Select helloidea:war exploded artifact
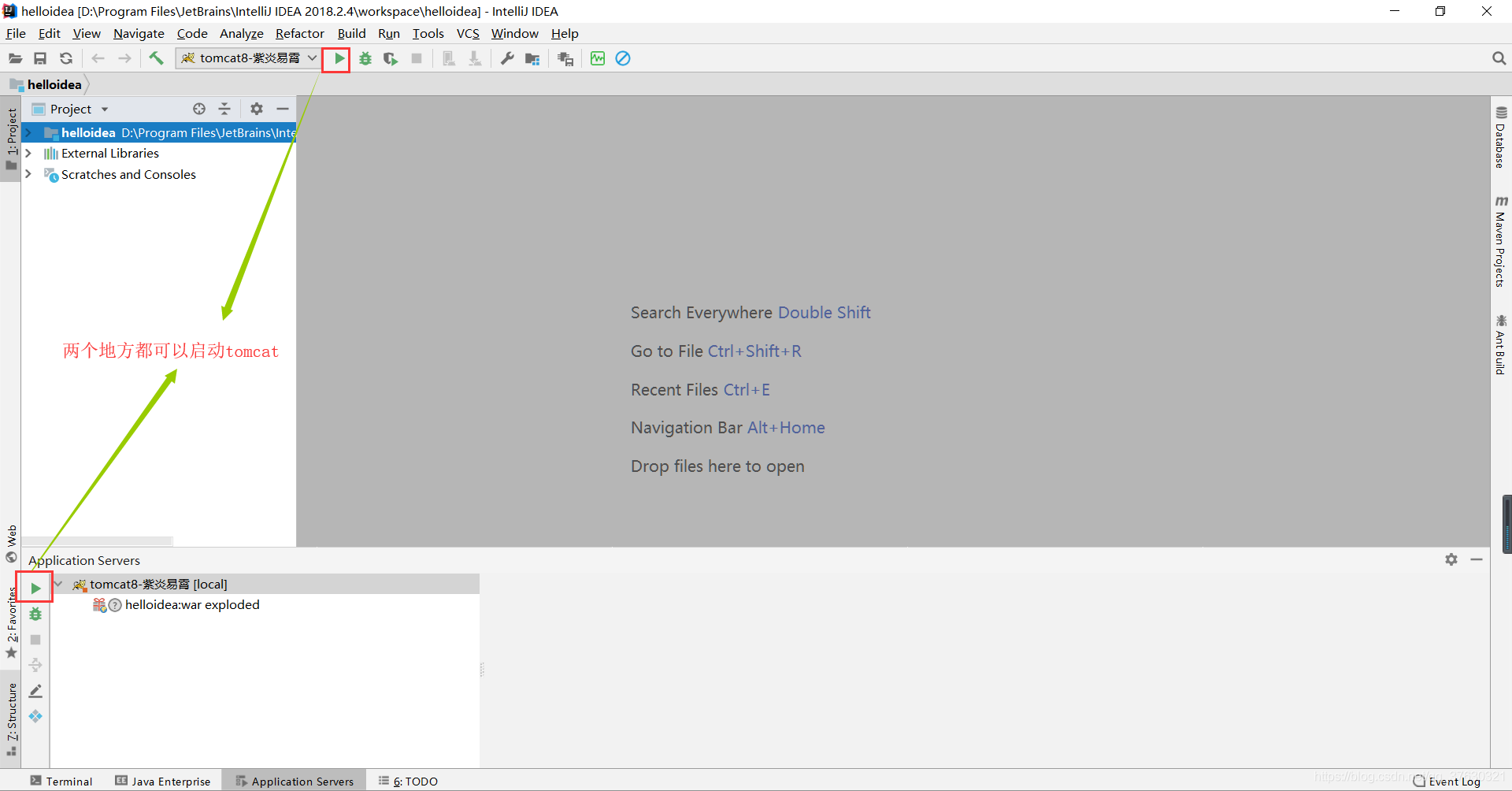 click(x=192, y=605)
